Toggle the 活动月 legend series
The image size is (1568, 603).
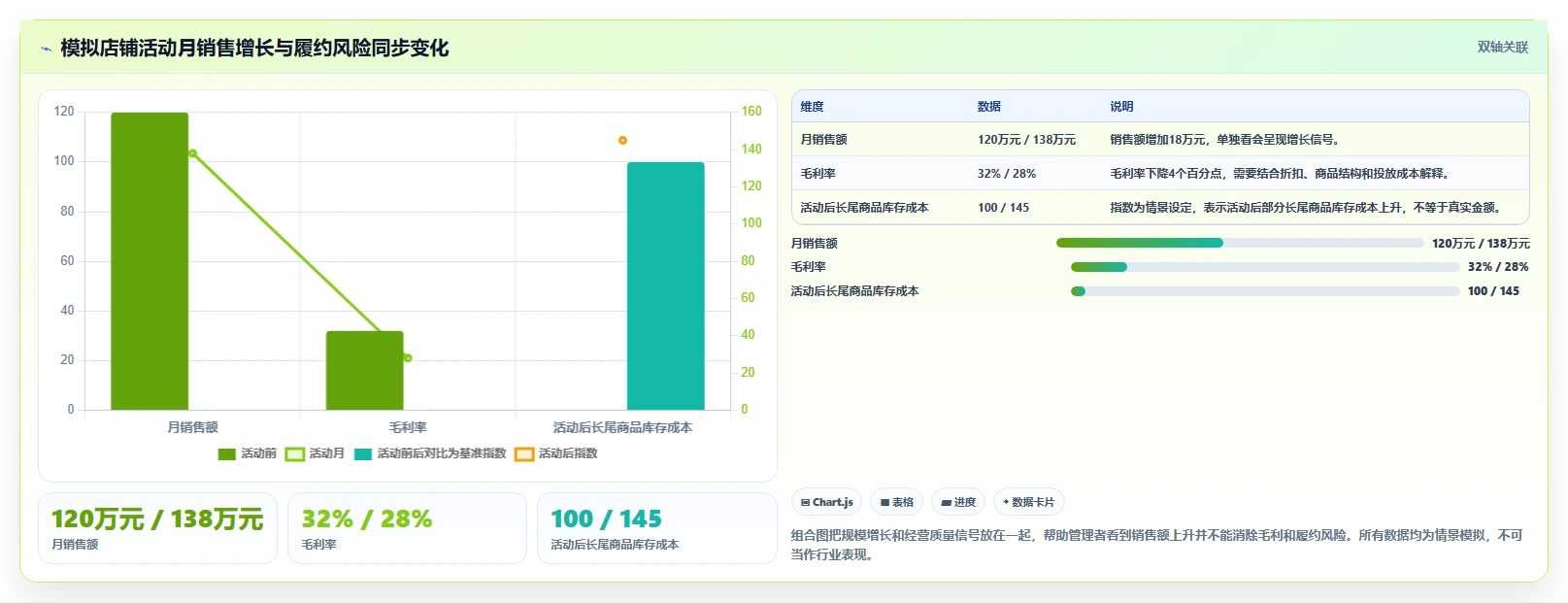[315, 453]
